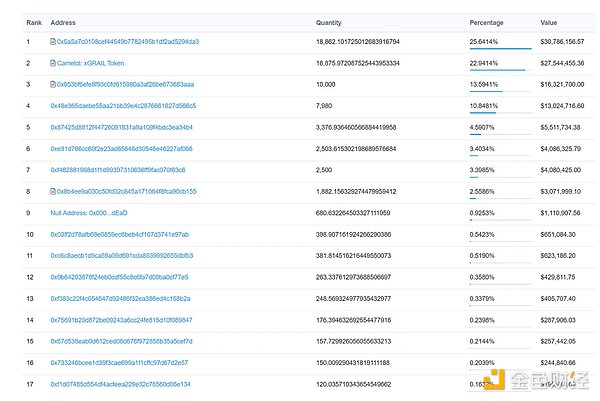Click the Quantity column header

coord(329,21)
